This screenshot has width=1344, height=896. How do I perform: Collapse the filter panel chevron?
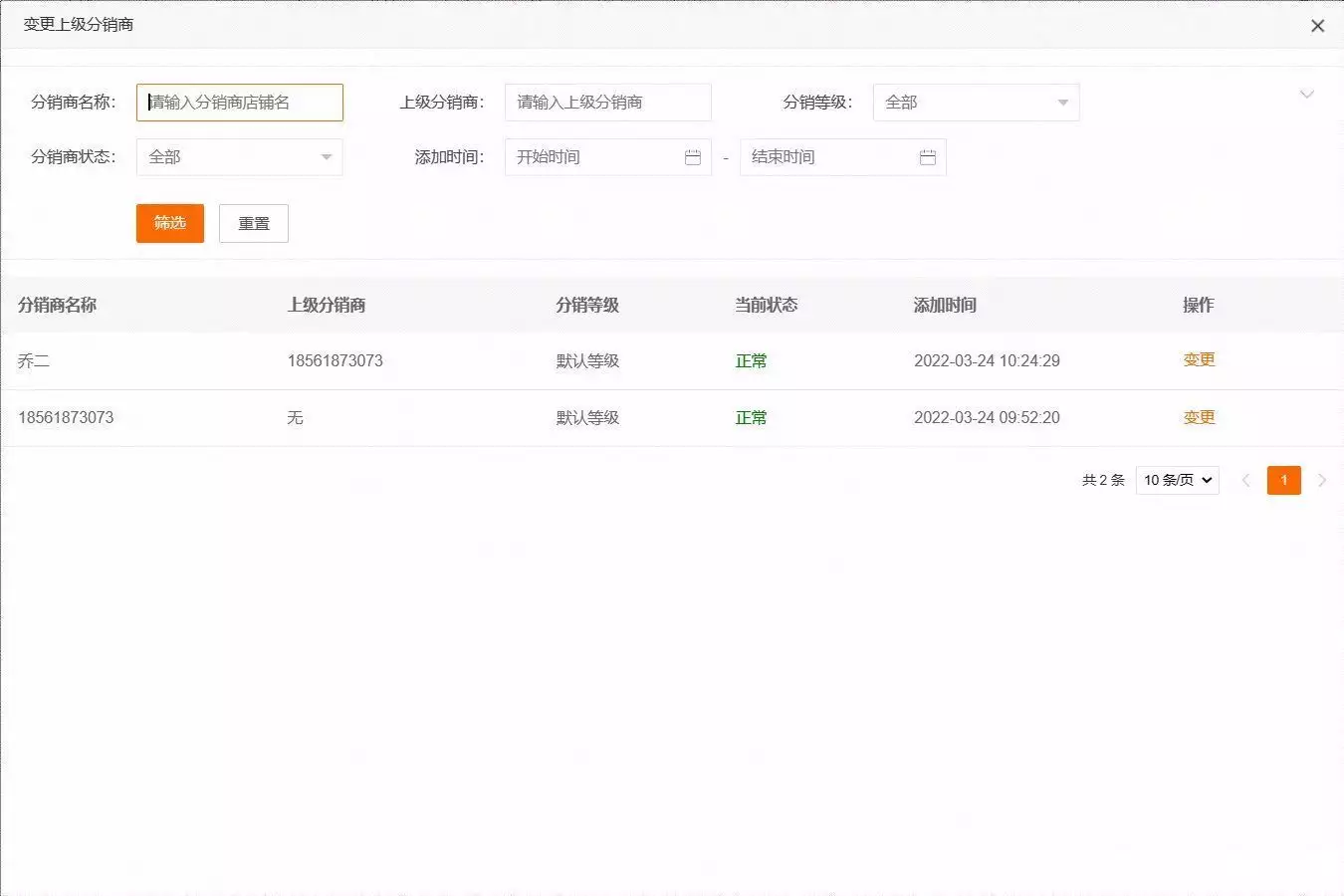coord(1307,95)
